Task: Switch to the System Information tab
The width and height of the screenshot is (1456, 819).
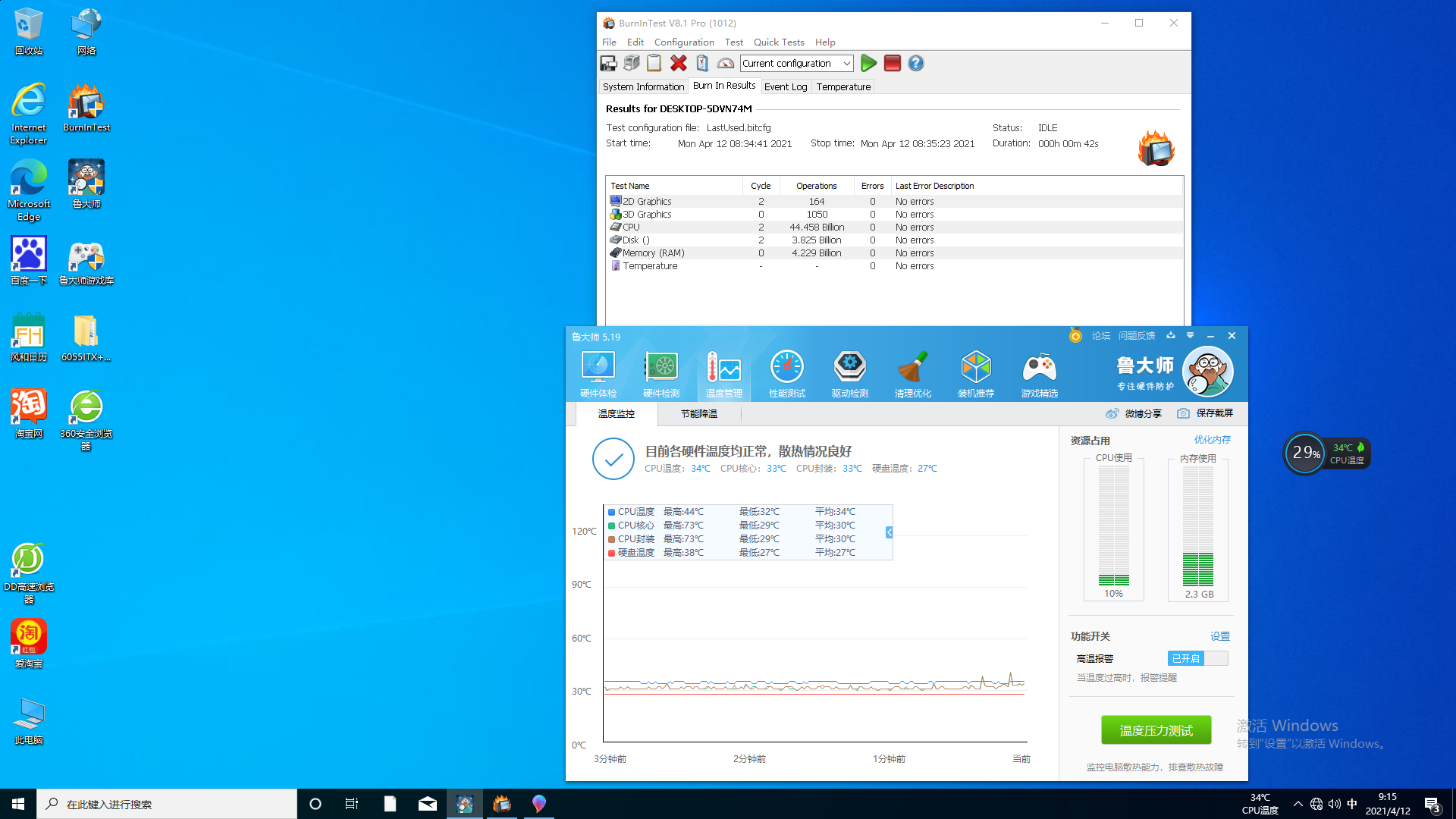Action: [x=643, y=87]
